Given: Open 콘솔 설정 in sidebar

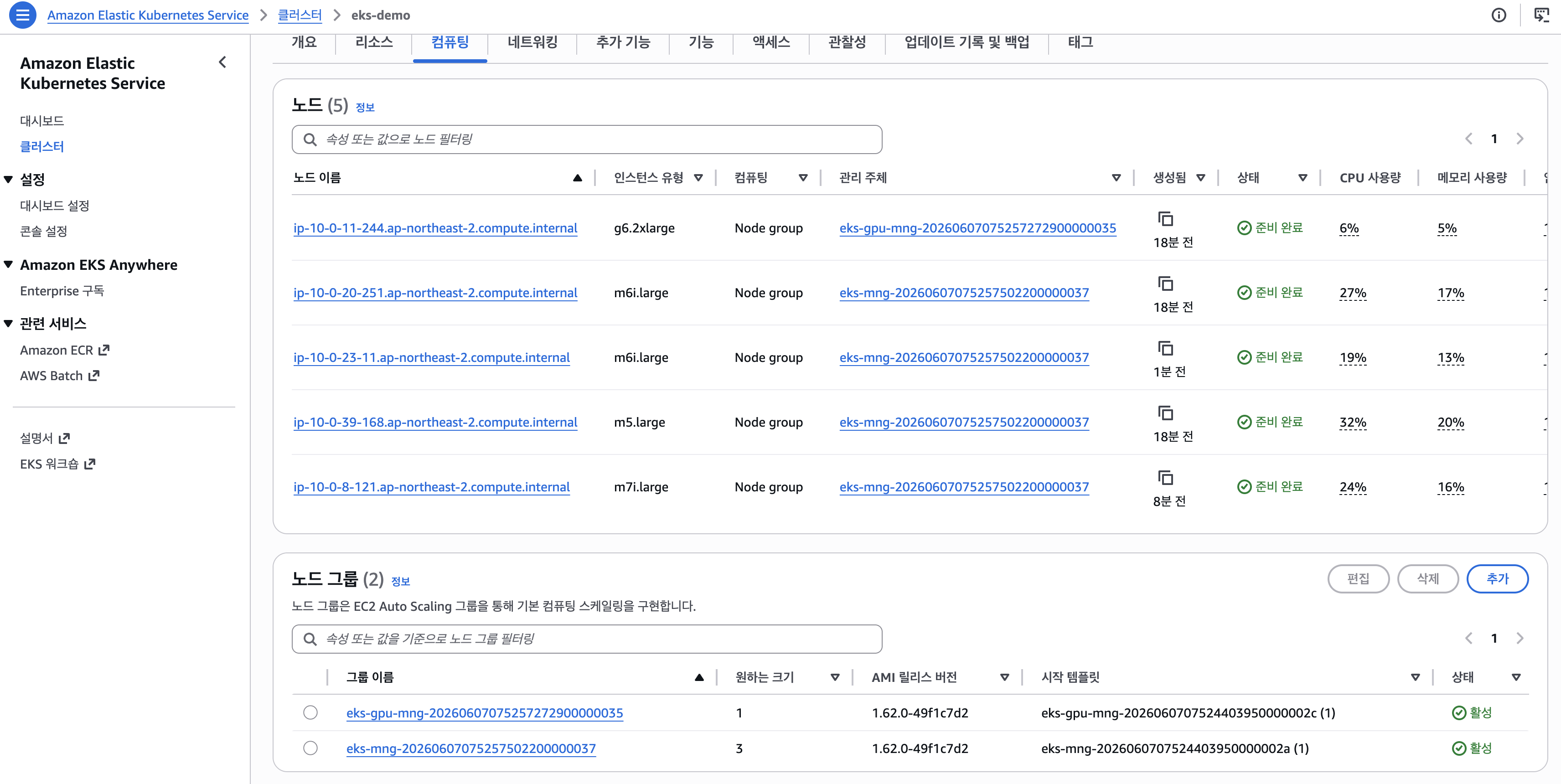Looking at the screenshot, I should click(44, 232).
